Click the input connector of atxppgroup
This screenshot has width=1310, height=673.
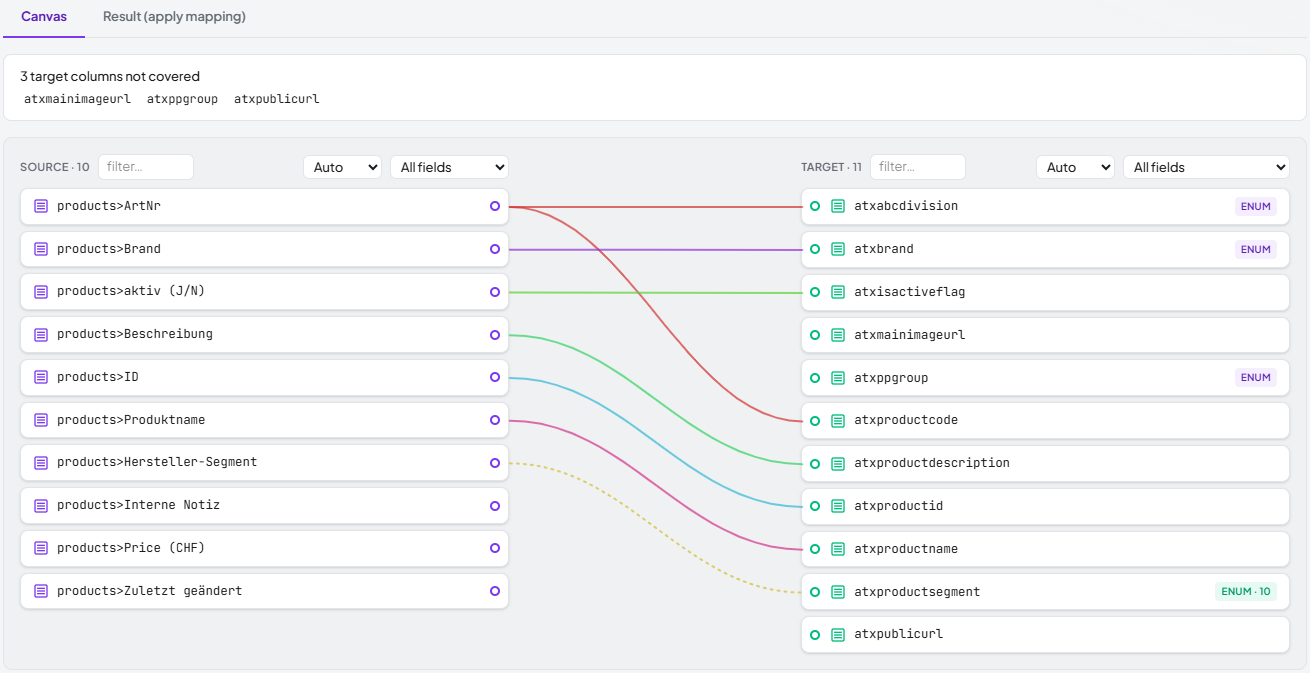815,378
